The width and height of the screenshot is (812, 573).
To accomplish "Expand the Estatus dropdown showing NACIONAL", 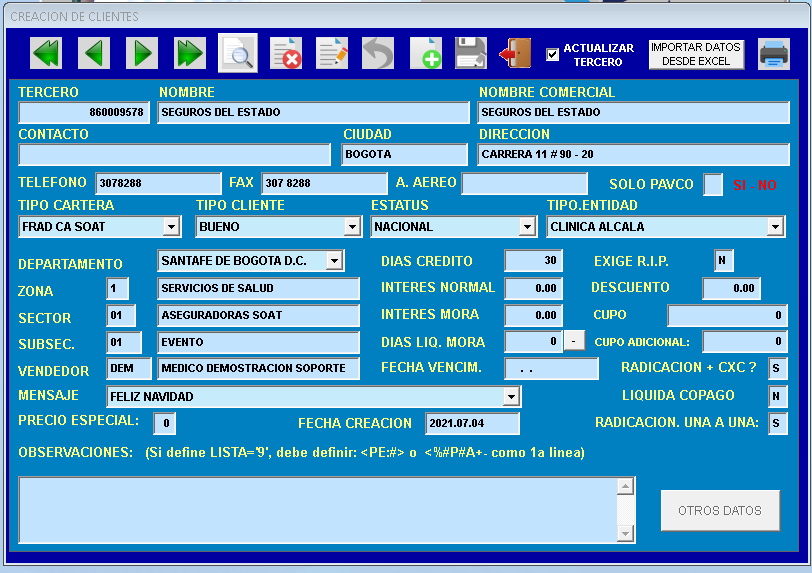I will pyautogui.click(x=527, y=226).
